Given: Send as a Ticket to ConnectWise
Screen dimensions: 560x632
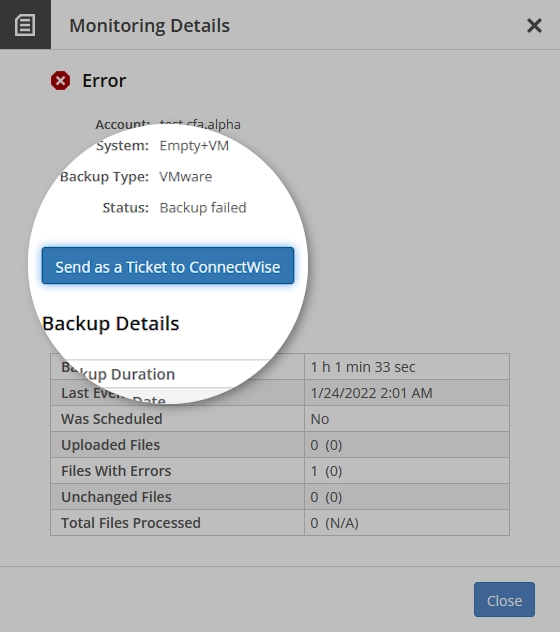Looking at the screenshot, I should (168, 266).
